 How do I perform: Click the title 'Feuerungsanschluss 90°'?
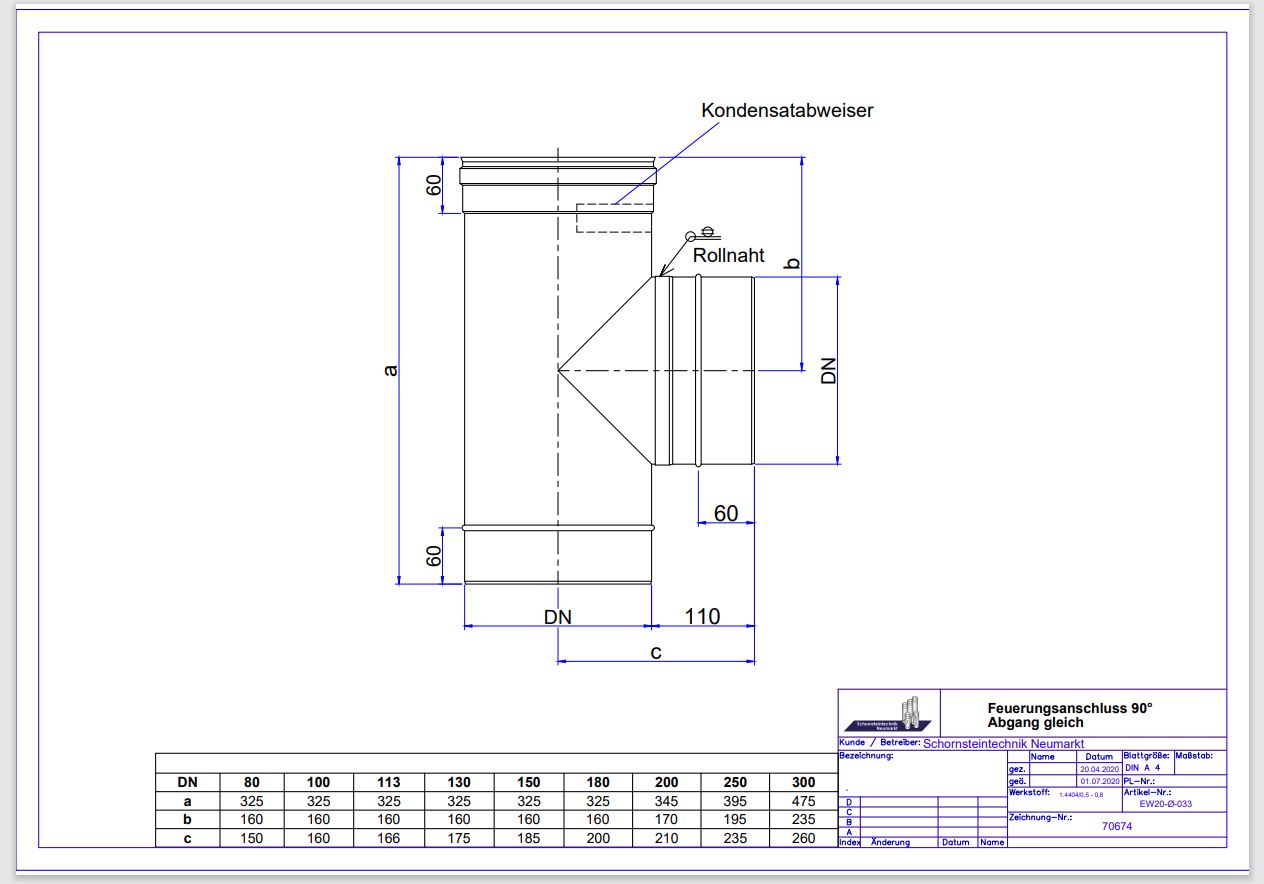(x=1070, y=708)
